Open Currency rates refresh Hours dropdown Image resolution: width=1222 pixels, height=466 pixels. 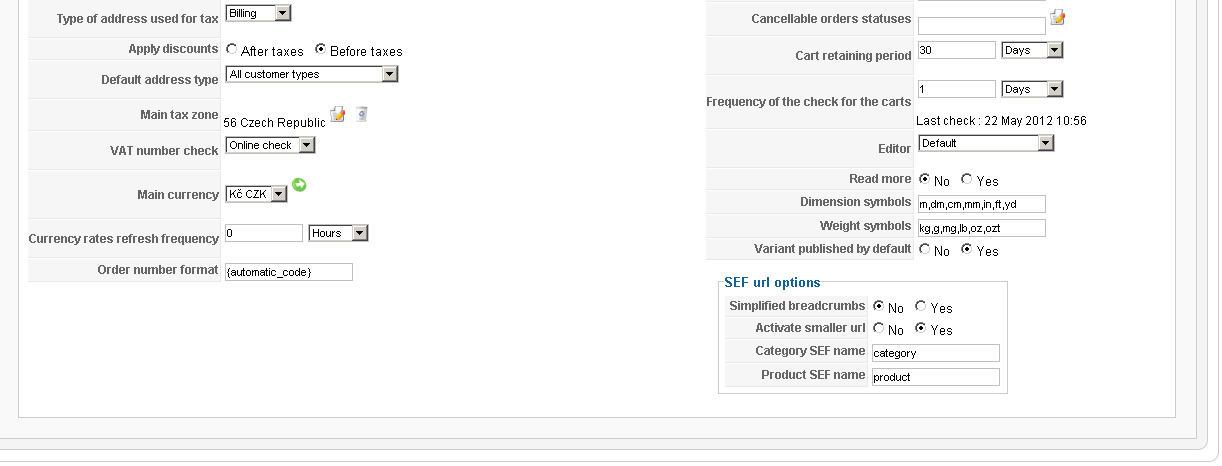339,233
